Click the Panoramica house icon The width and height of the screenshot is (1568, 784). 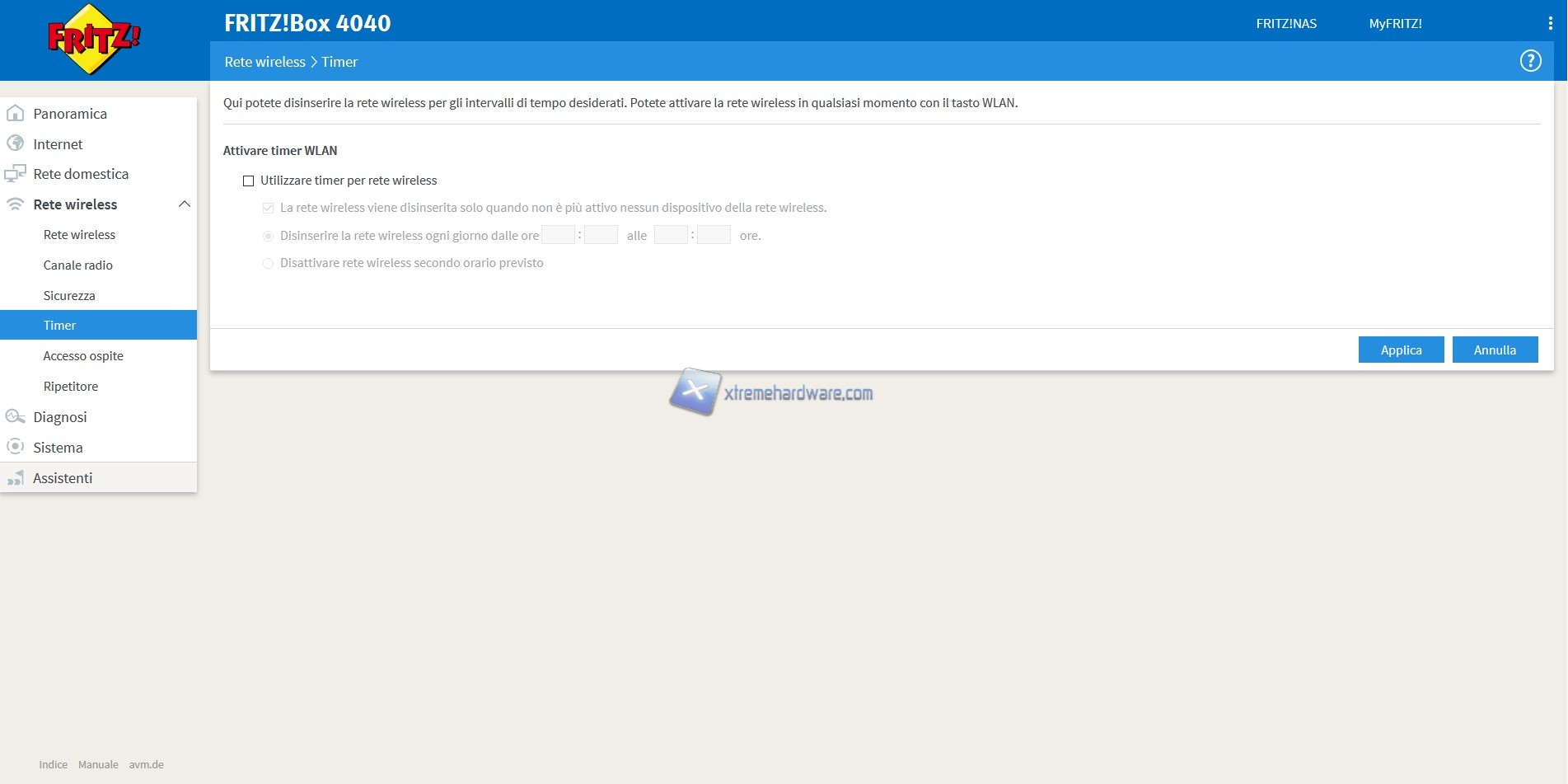[15, 114]
